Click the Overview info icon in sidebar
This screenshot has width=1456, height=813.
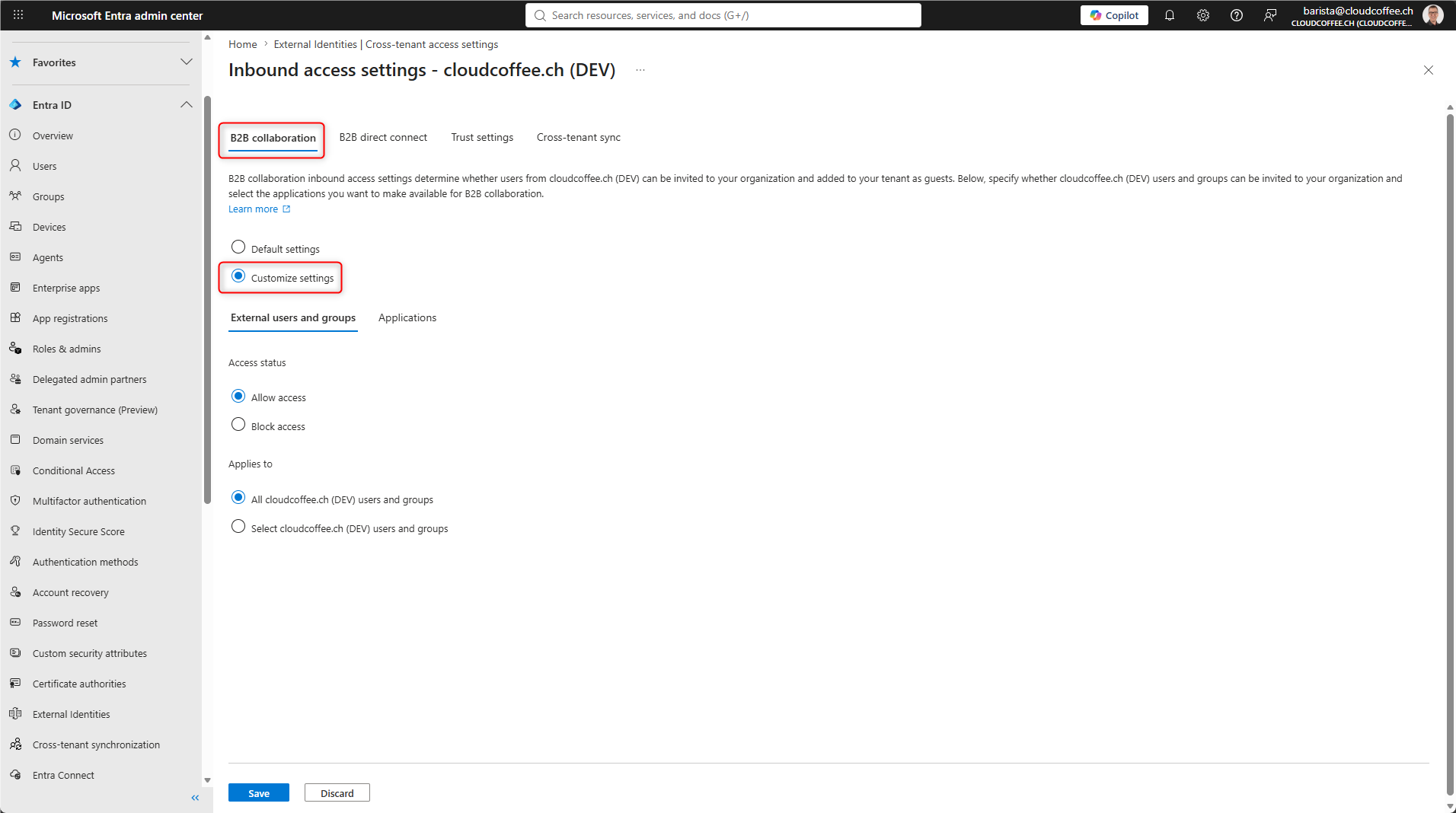tap(15, 135)
